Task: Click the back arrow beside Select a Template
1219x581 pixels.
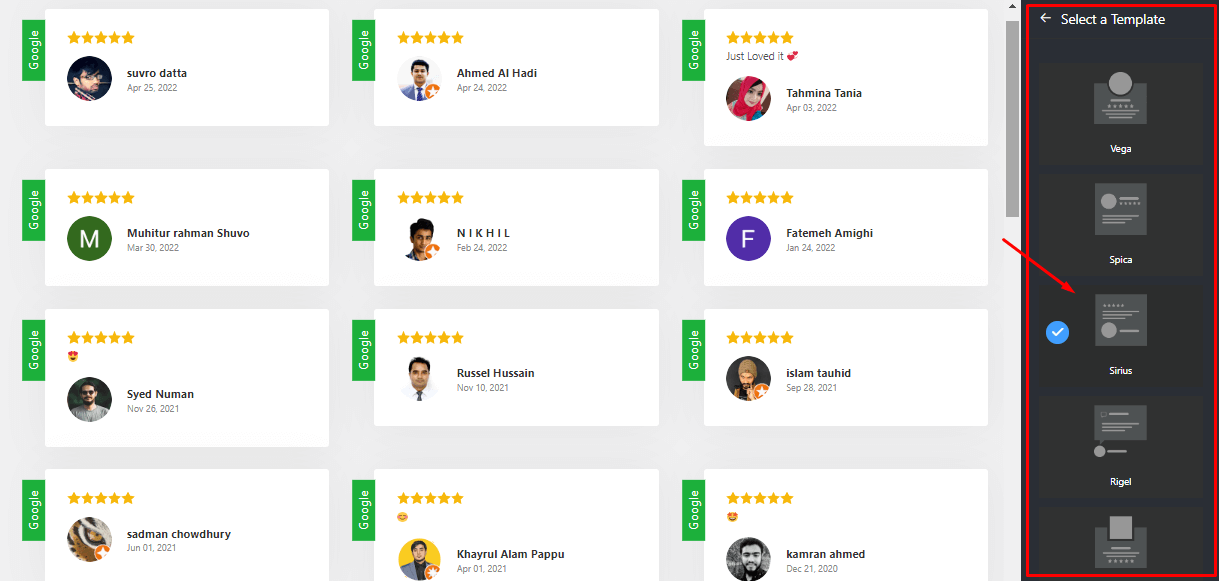Action: click(1046, 19)
